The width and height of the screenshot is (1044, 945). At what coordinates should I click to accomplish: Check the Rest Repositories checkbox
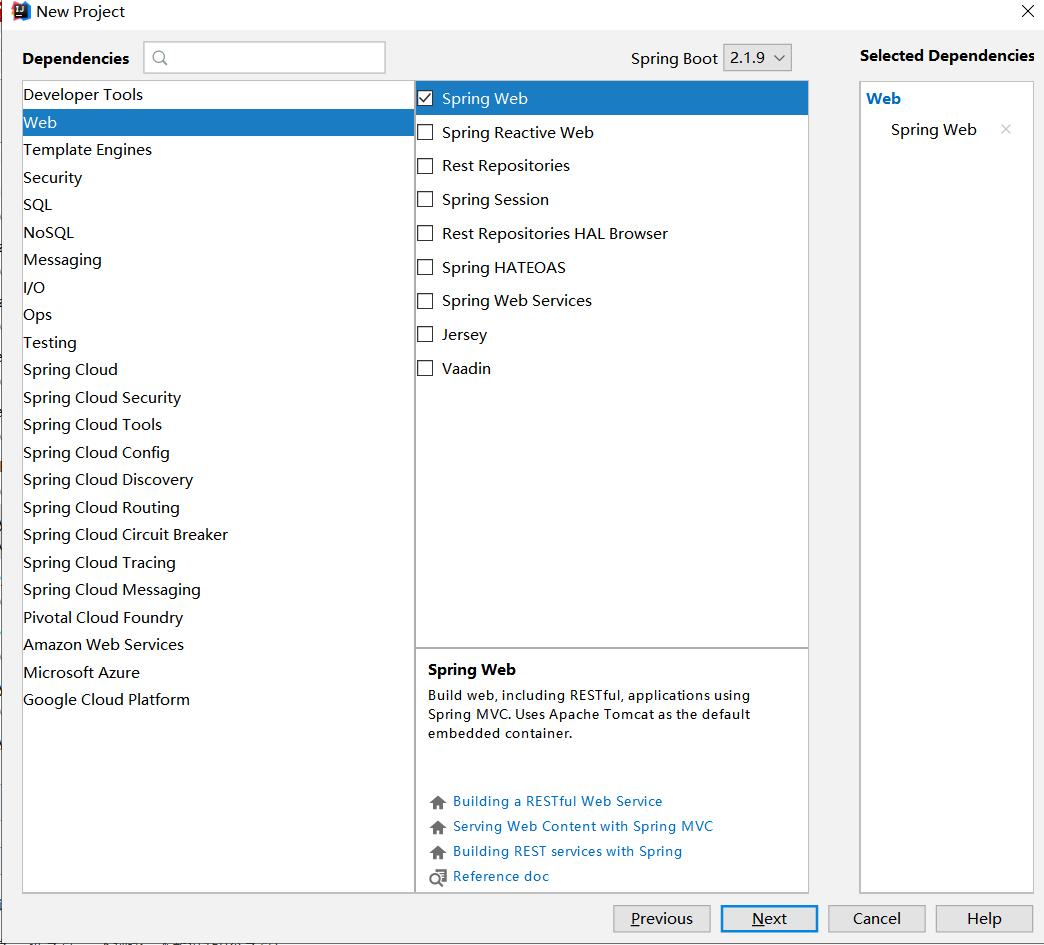[x=425, y=166]
